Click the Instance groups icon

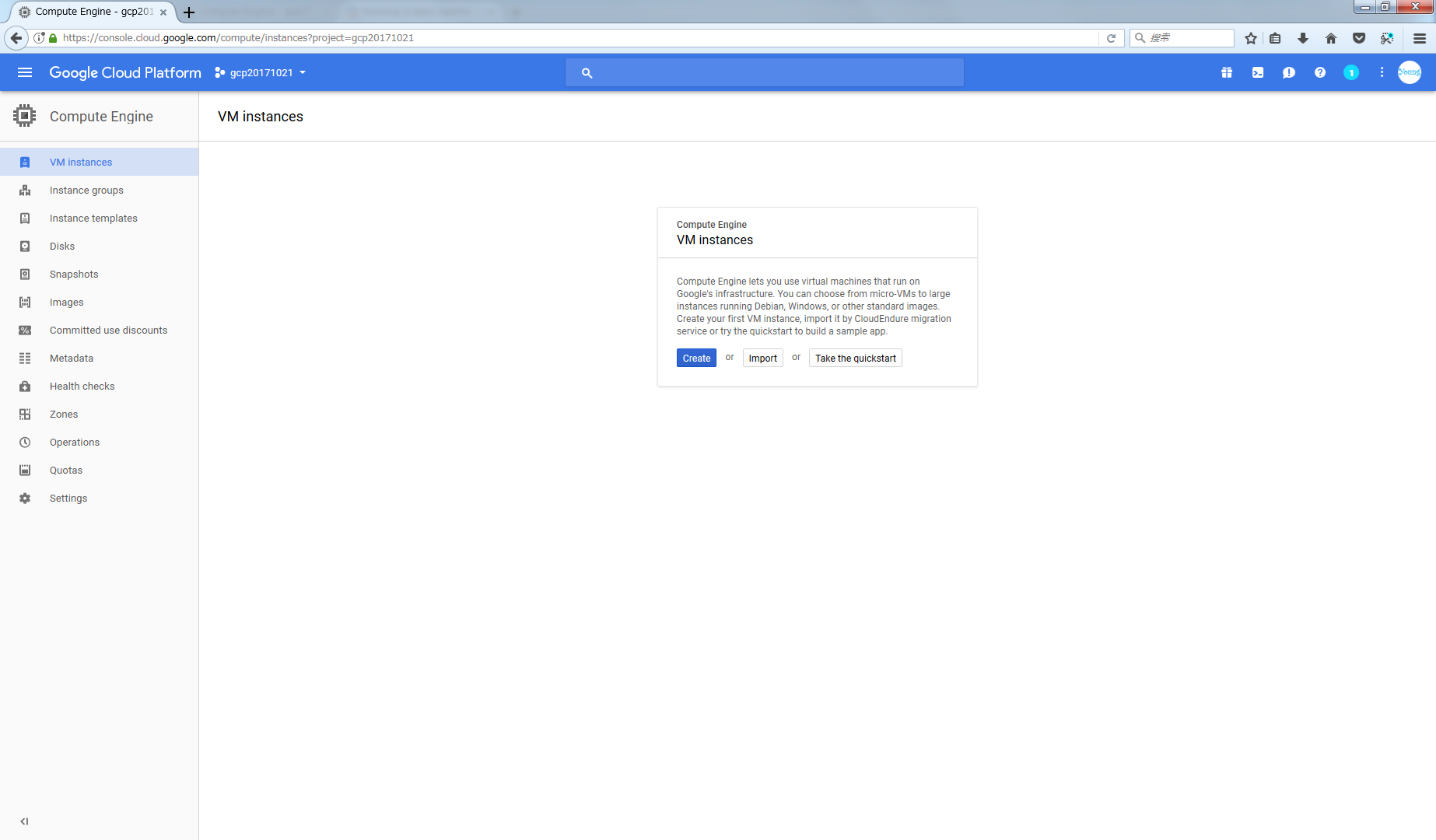(x=25, y=190)
